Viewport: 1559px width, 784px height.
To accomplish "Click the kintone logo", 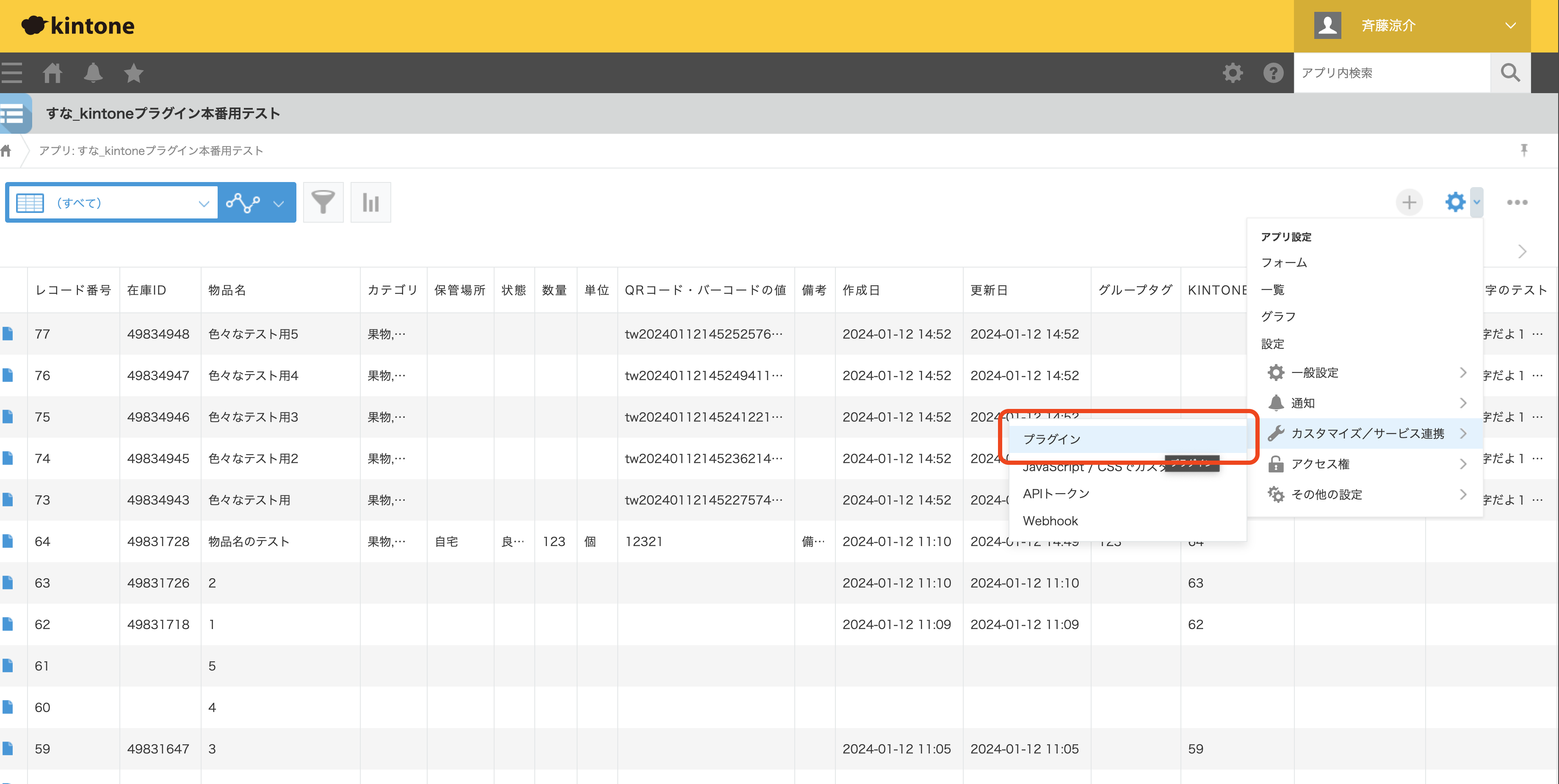I will click(78, 25).
